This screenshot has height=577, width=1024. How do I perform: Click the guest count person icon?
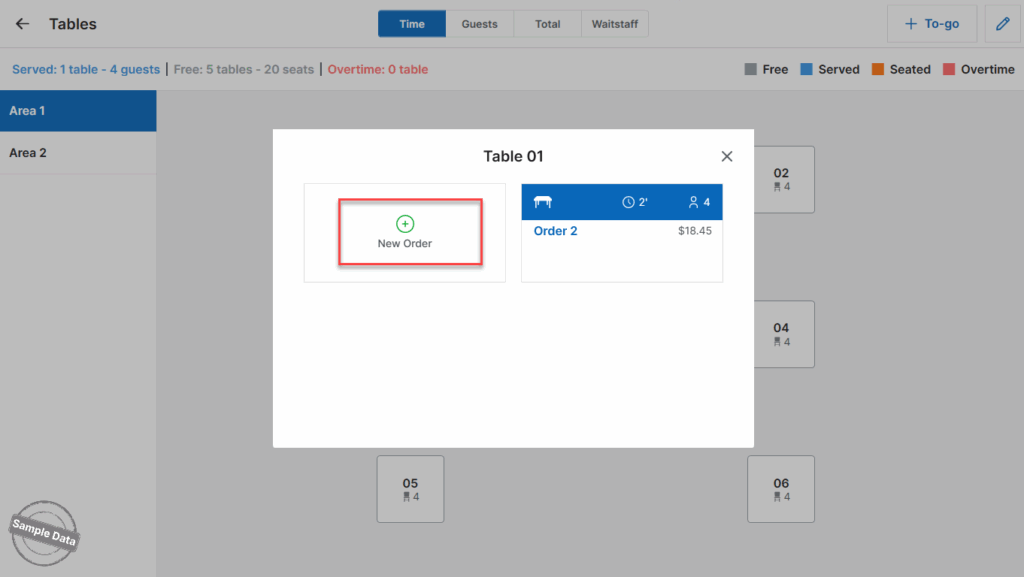694,202
